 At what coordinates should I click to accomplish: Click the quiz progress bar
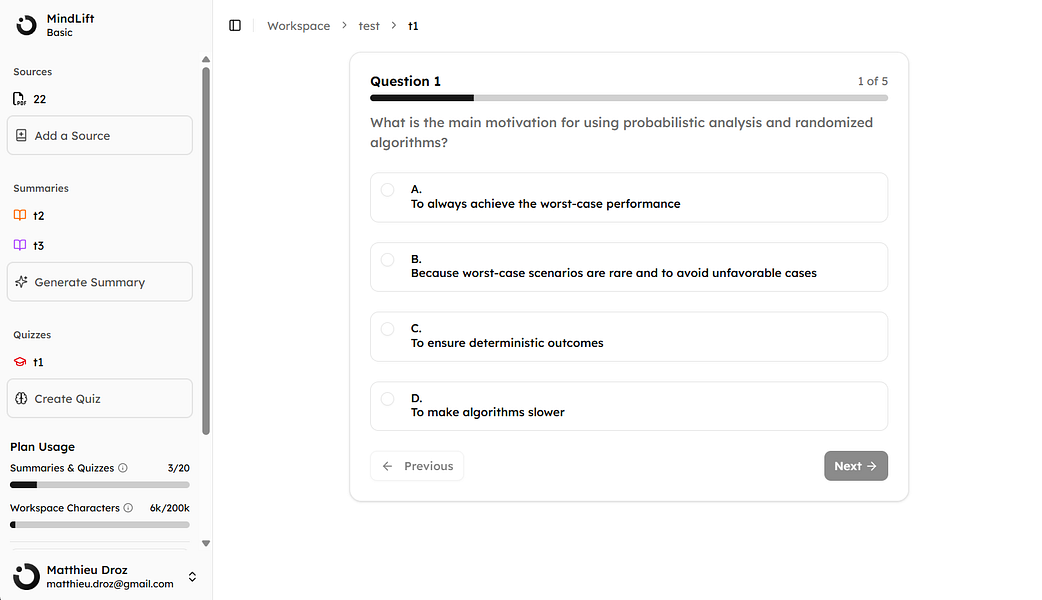point(628,98)
